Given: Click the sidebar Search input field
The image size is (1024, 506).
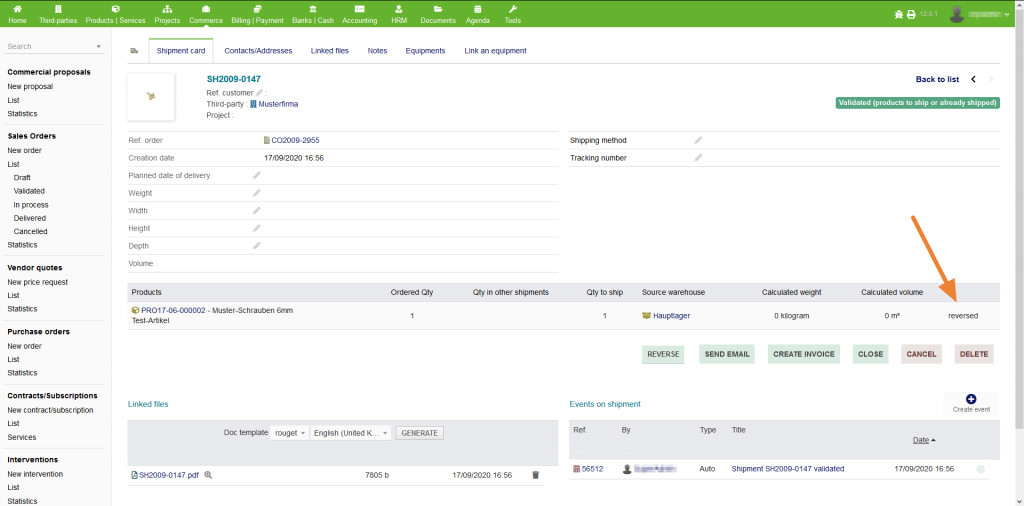Looking at the screenshot, I should pyautogui.click(x=50, y=46).
